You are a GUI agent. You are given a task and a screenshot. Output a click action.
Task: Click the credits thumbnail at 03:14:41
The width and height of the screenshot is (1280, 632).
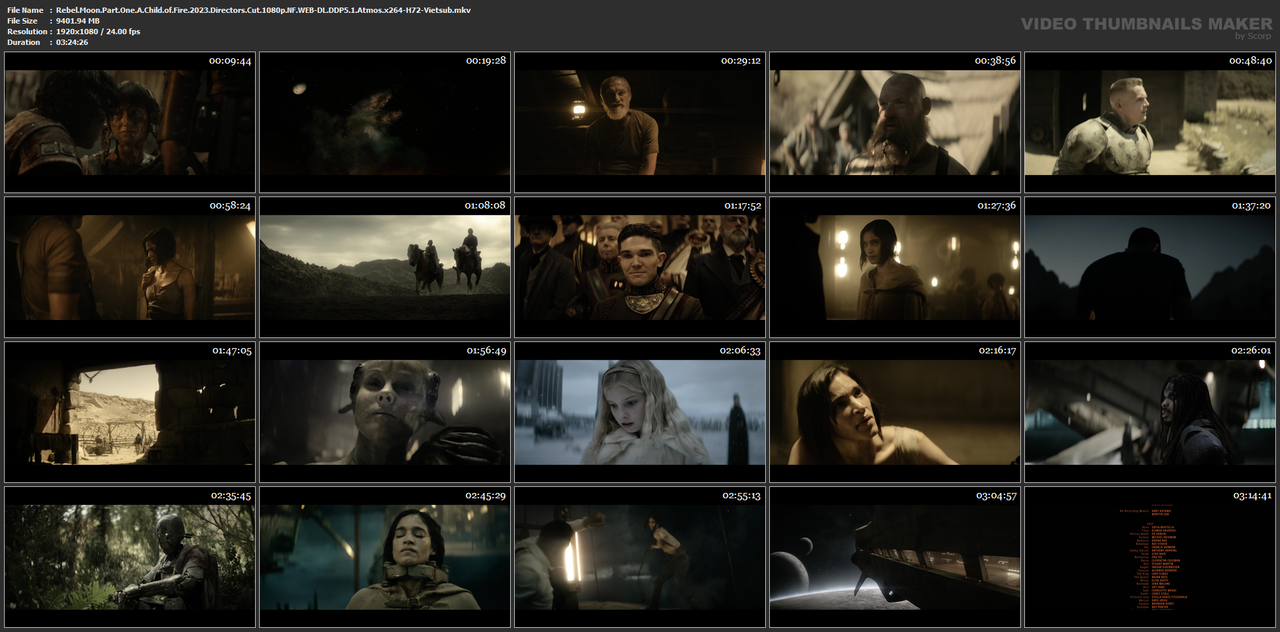(x=1150, y=557)
